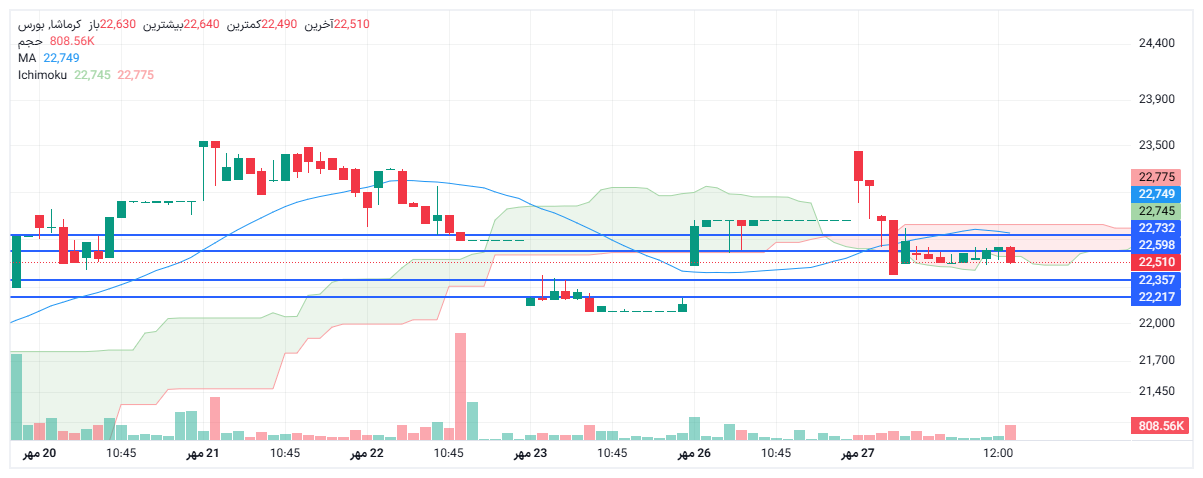
Task: Select the 12:00 time axis label
Action: coord(998,454)
